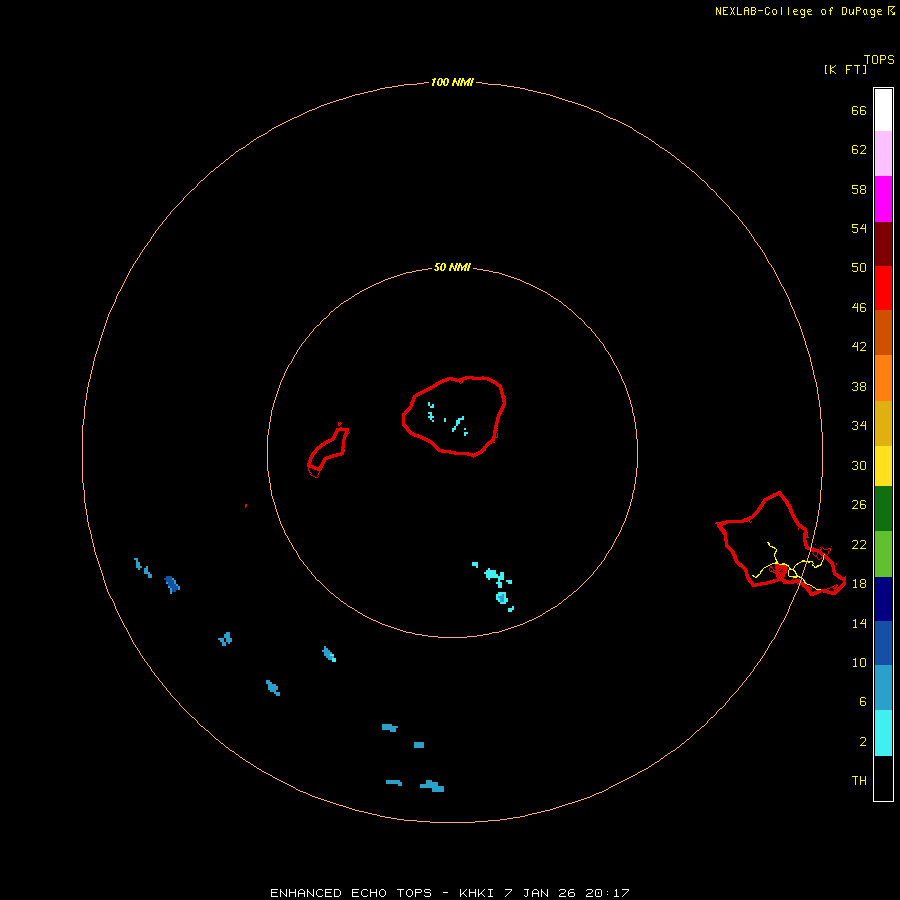Click the 'NEXLAB-College of DuPage' credit text
The image size is (900, 900).
click(798, 11)
